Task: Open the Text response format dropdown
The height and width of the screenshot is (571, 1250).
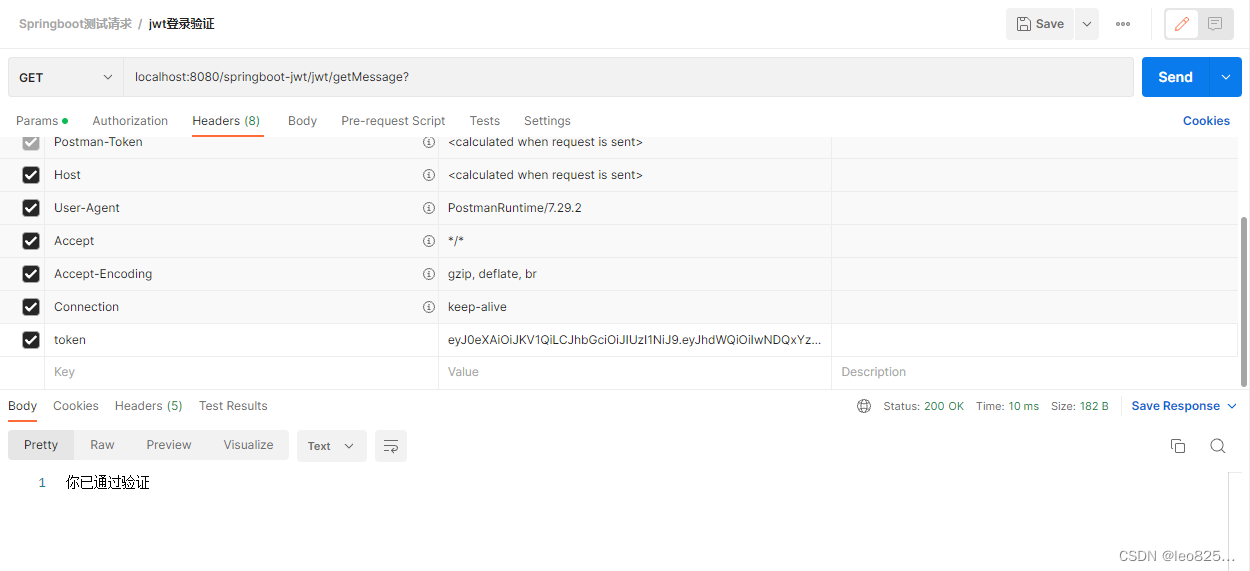Action: (331, 446)
